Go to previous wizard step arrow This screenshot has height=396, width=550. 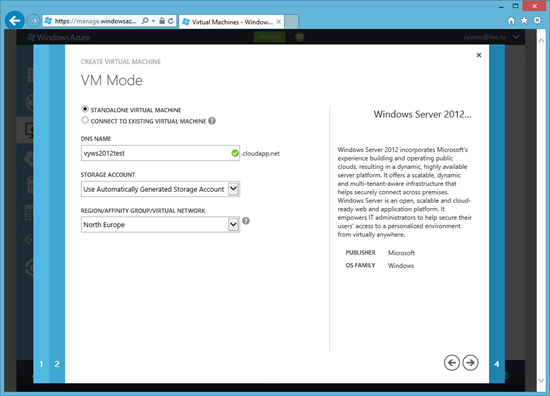(x=452, y=363)
